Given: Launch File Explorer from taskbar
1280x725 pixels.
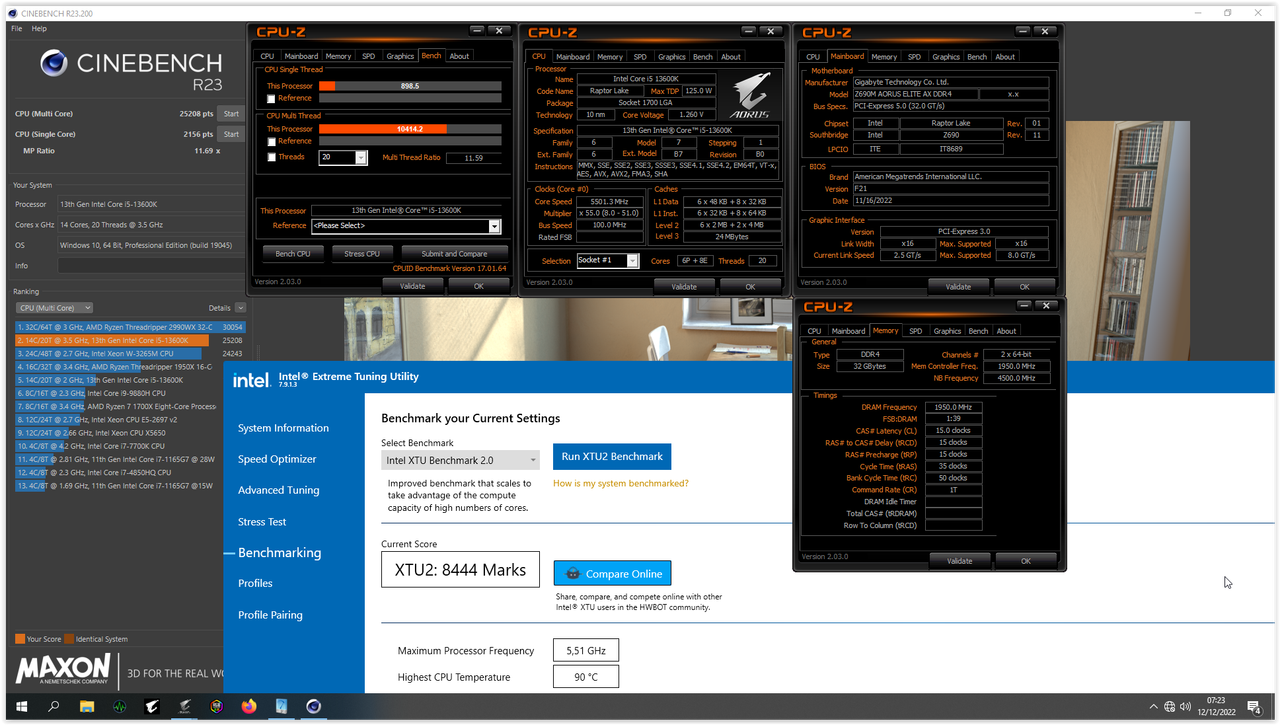Looking at the screenshot, I should point(87,706).
